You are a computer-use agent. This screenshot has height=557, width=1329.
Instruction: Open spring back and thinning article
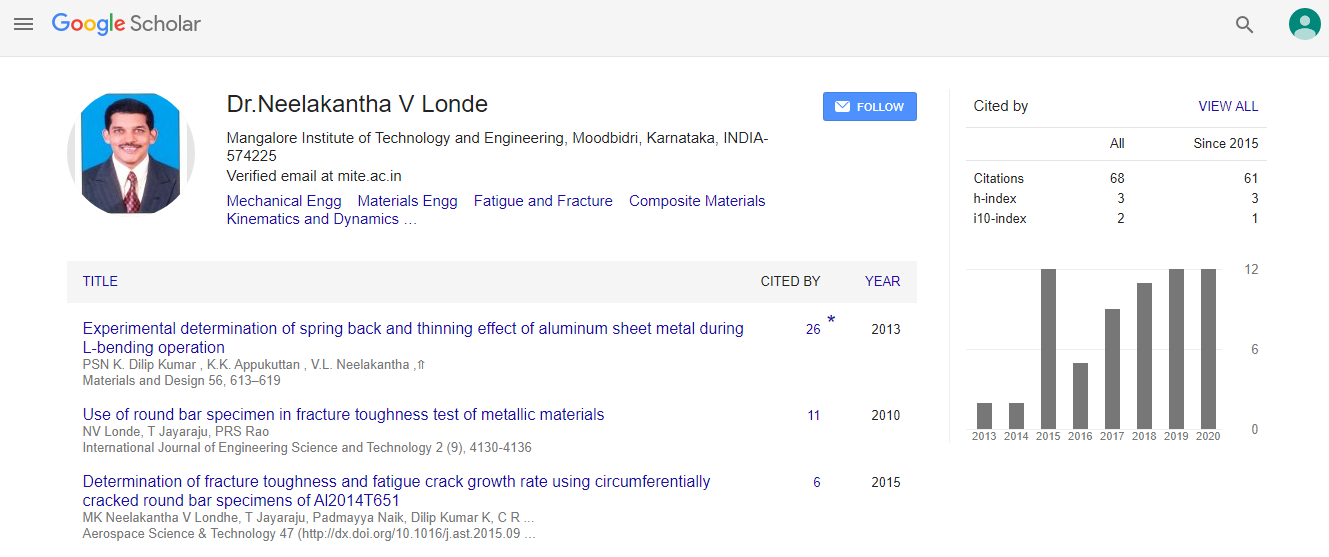click(x=413, y=338)
